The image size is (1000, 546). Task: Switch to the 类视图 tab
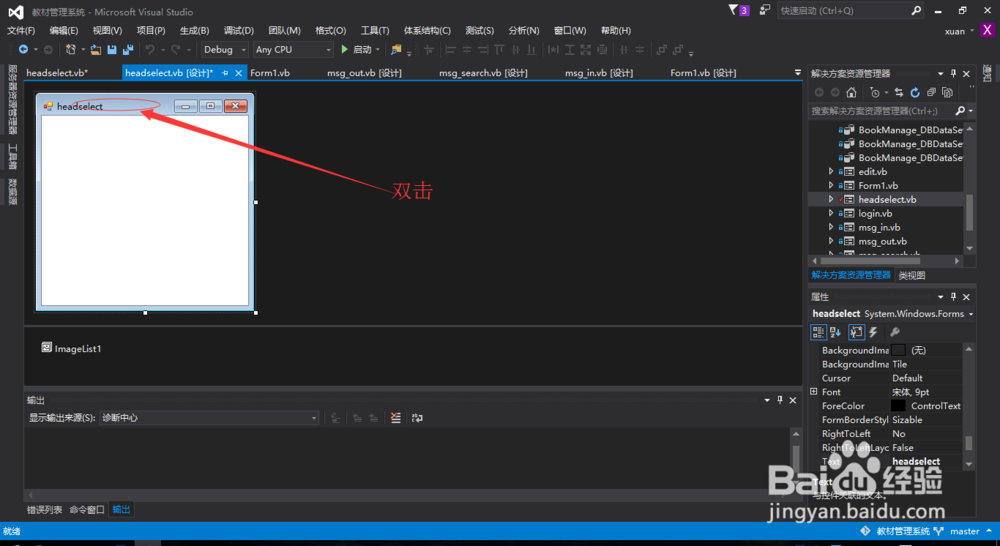click(911, 276)
